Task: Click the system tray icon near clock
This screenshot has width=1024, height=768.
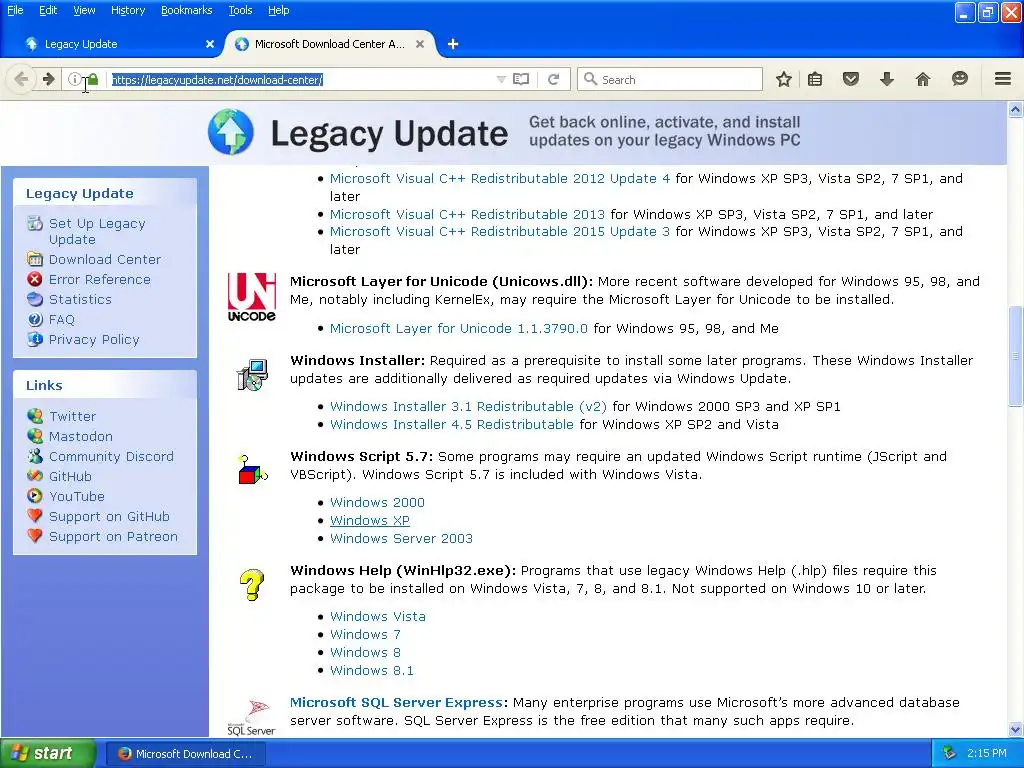Action: coord(950,753)
